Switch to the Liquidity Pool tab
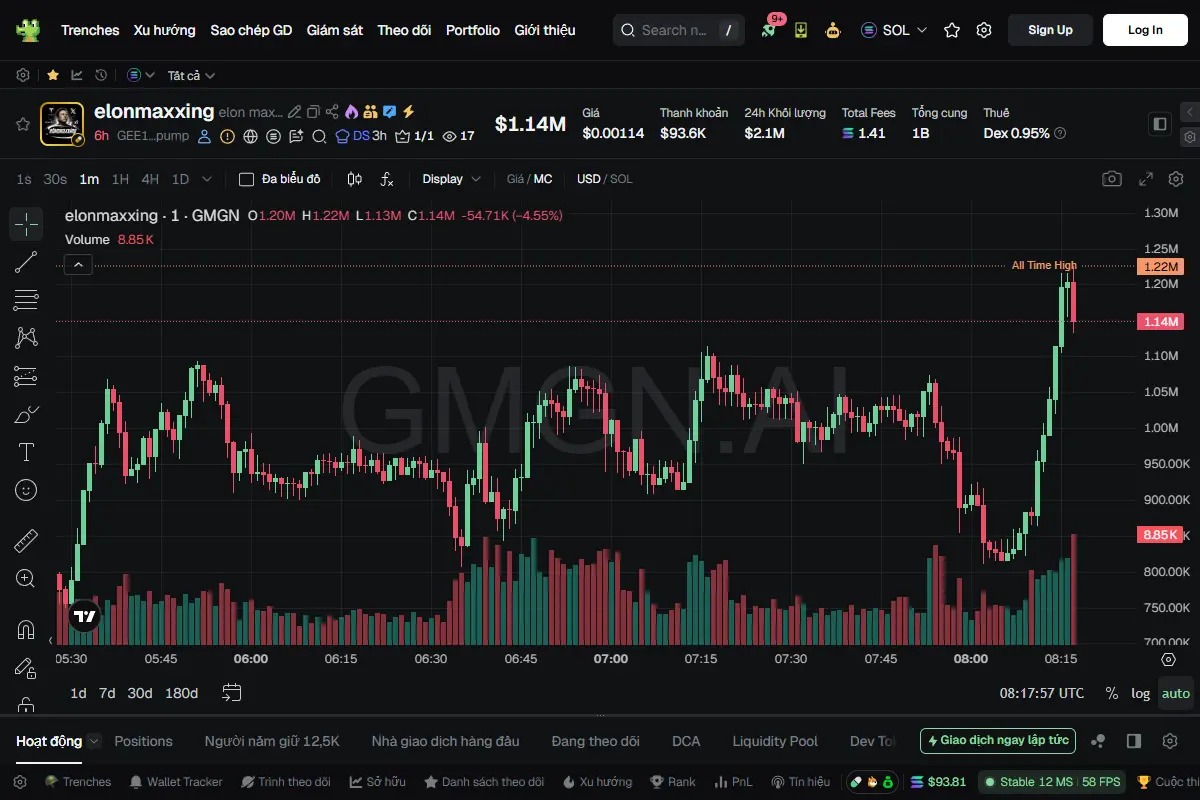 [775, 741]
